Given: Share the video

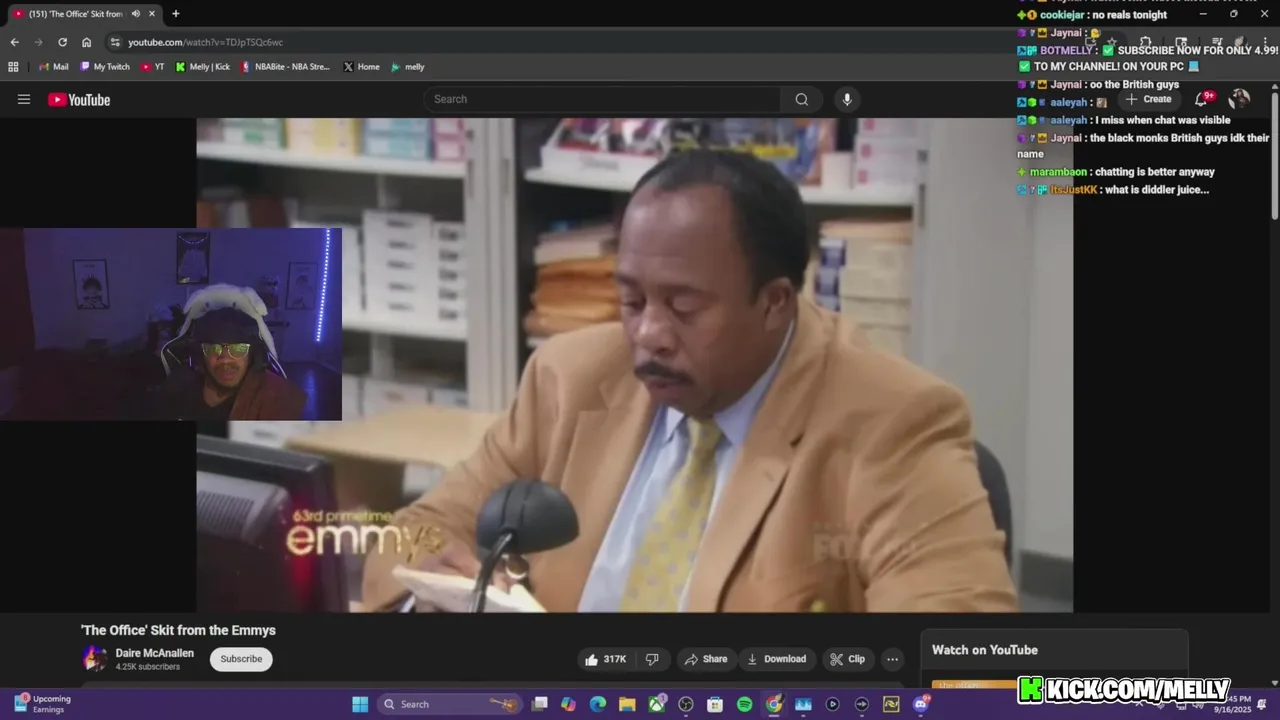Looking at the screenshot, I should coord(705,659).
